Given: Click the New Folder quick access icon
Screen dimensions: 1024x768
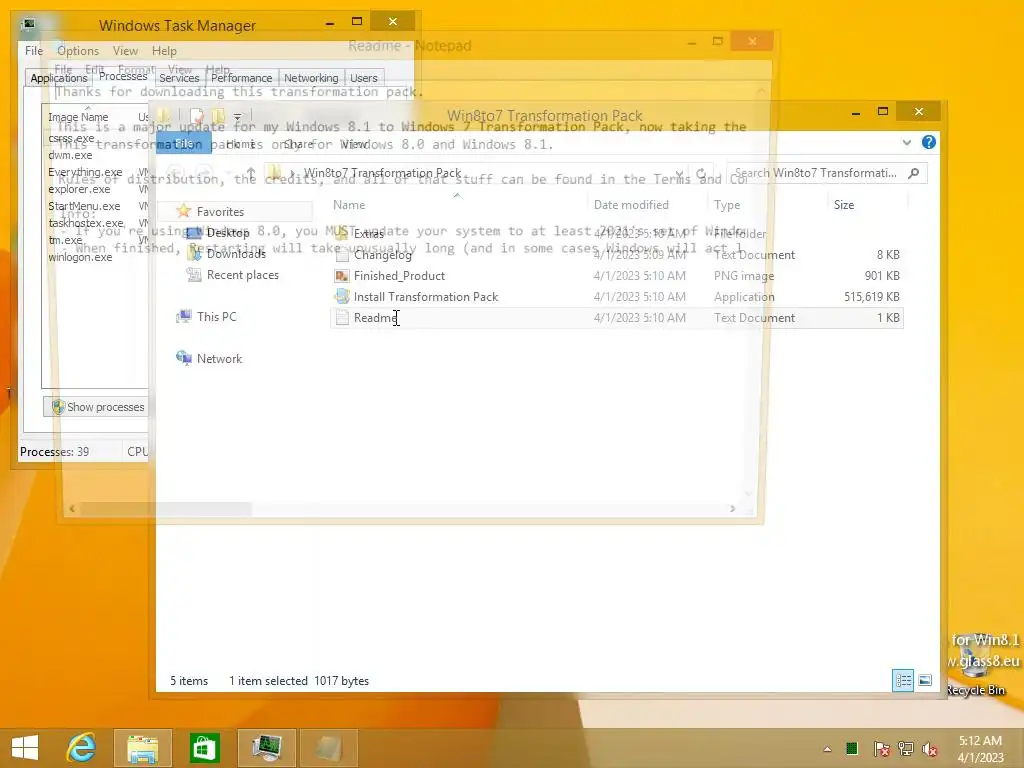Looking at the screenshot, I should point(218,116).
